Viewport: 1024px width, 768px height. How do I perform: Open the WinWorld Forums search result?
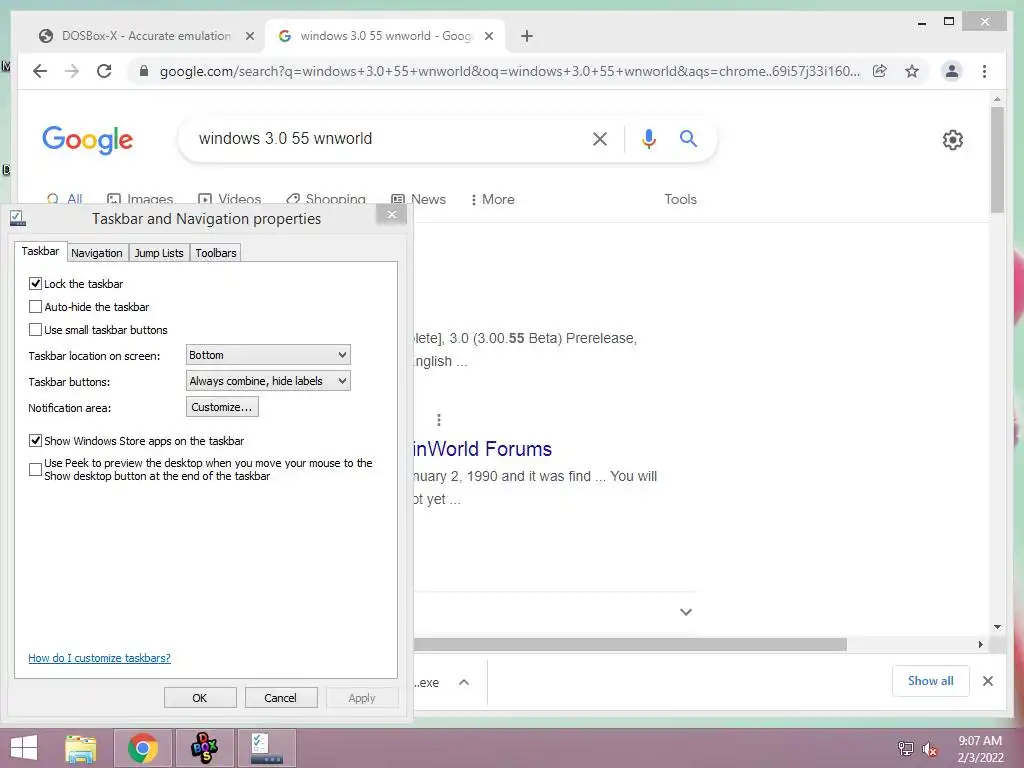coord(482,449)
